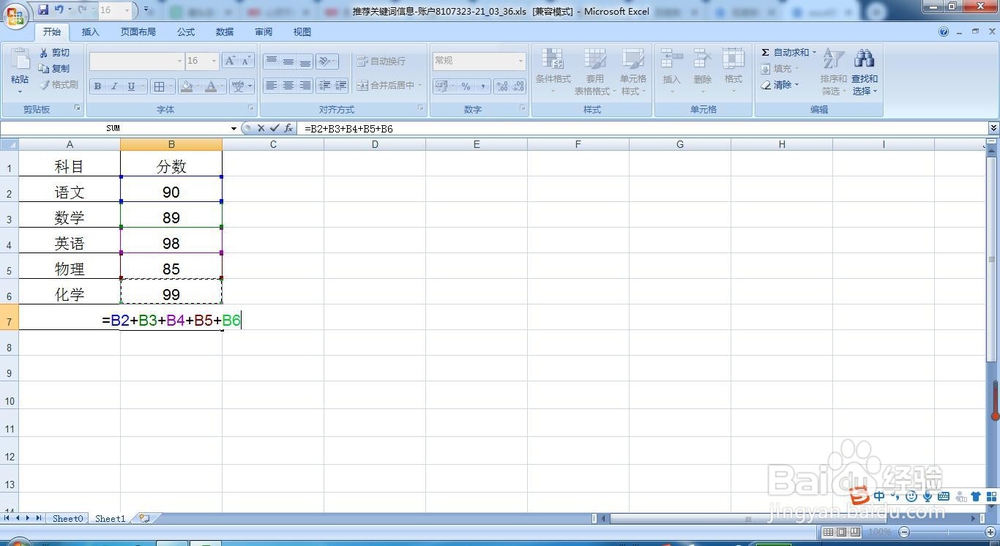The height and width of the screenshot is (546, 1000).
Task: Click the Office button logo
Action: pyautogui.click(x=16, y=15)
